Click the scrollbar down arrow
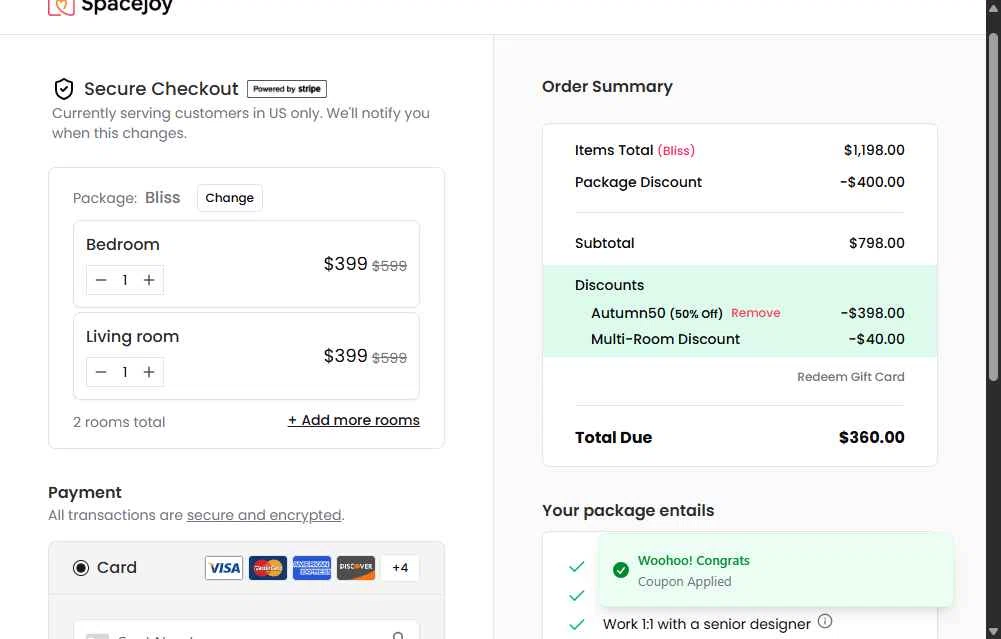This screenshot has height=639, width=1001. (x=993, y=632)
